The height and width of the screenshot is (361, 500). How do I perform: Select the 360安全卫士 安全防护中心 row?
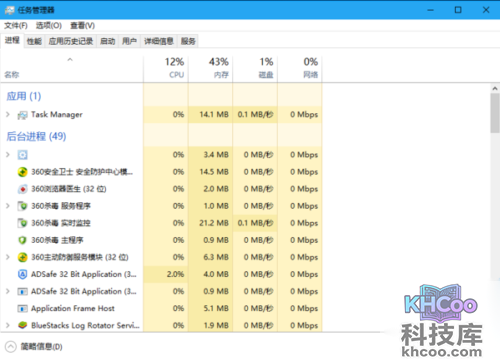pyautogui.click(x=161, y=172)
